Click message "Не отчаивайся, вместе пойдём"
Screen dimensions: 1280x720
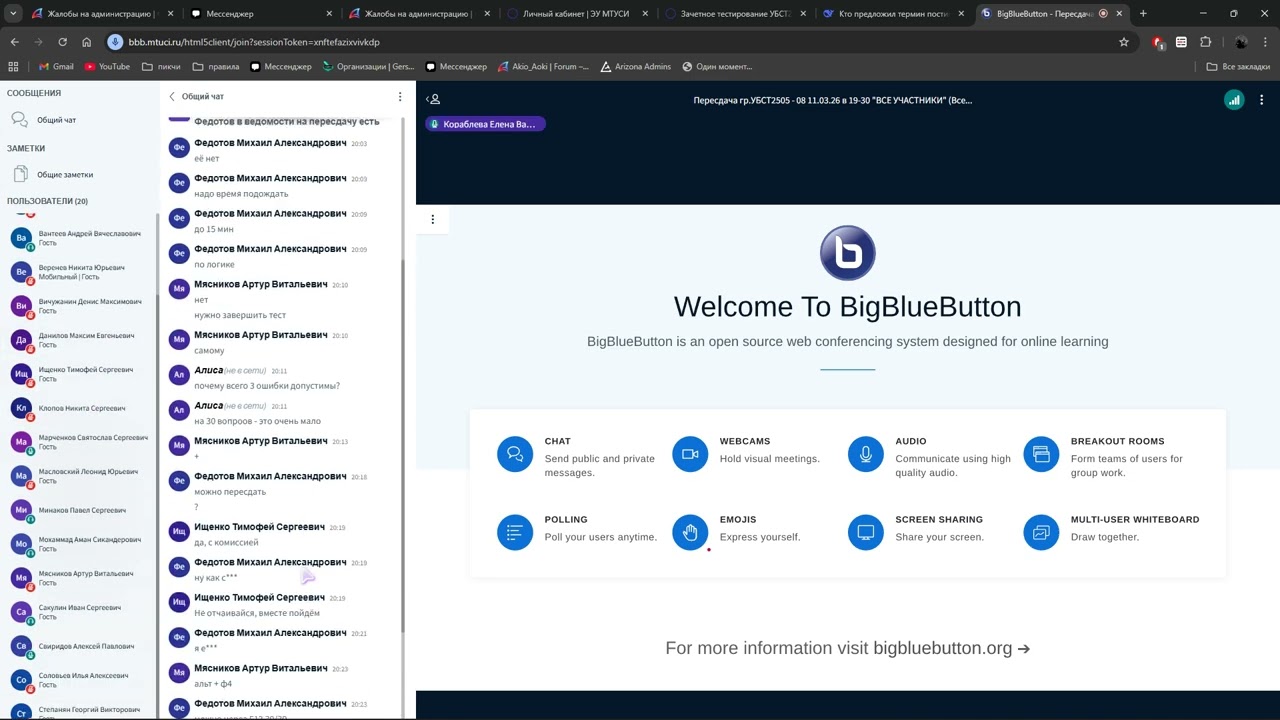[257, 613]
